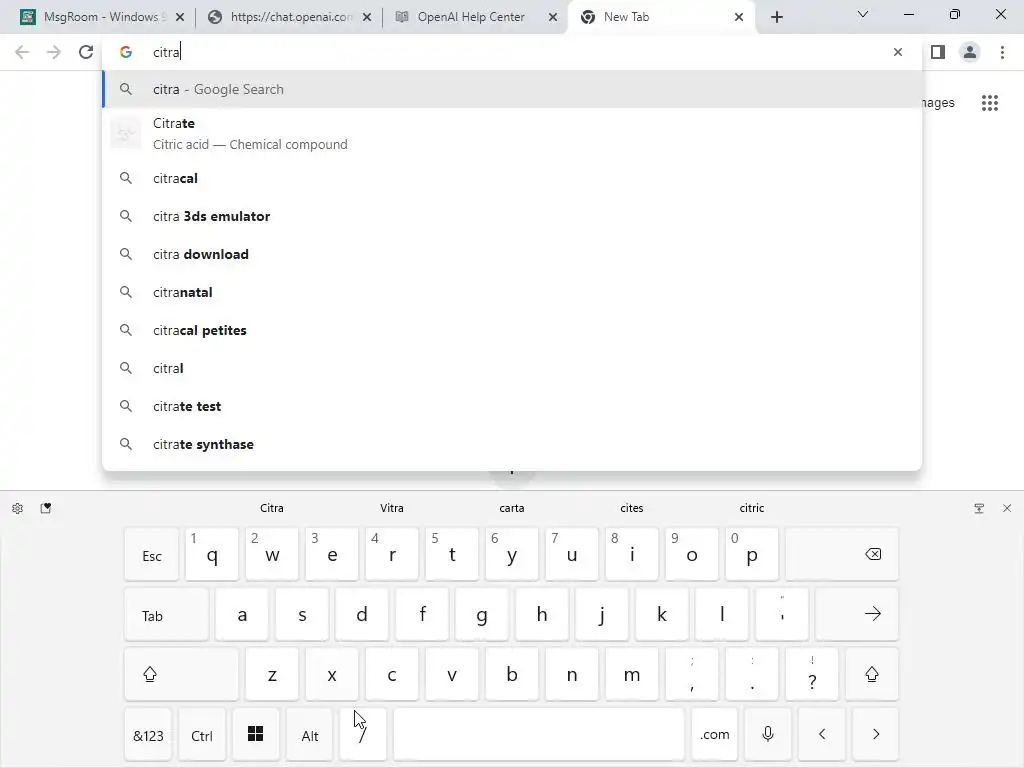Image resolution: width=1024 pixels, height=768 pixels.
Task: Tap the right arrow cursor key
Action: [x=876, y=734]
